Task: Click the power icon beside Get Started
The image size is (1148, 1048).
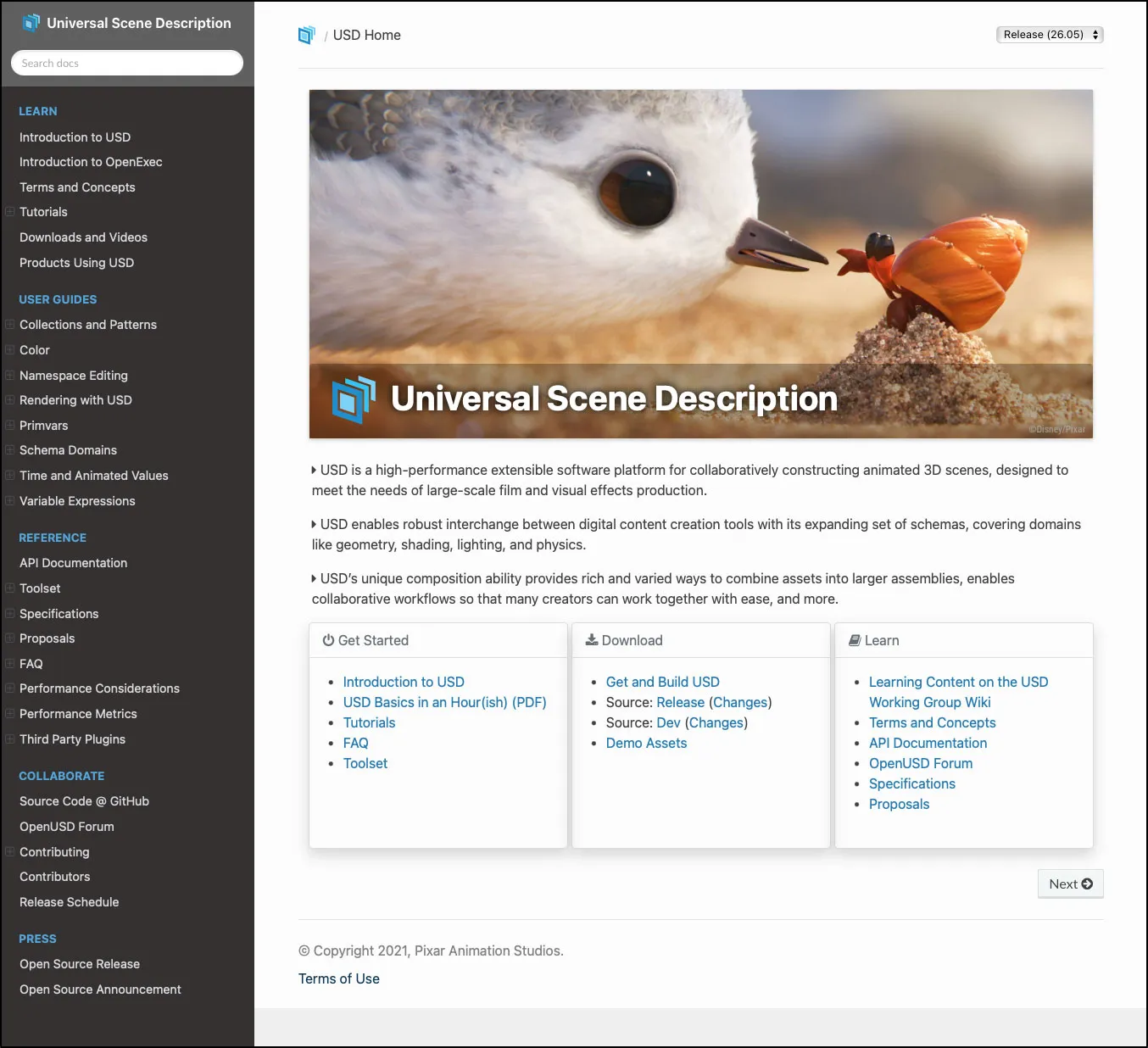Action: point(328,640)
